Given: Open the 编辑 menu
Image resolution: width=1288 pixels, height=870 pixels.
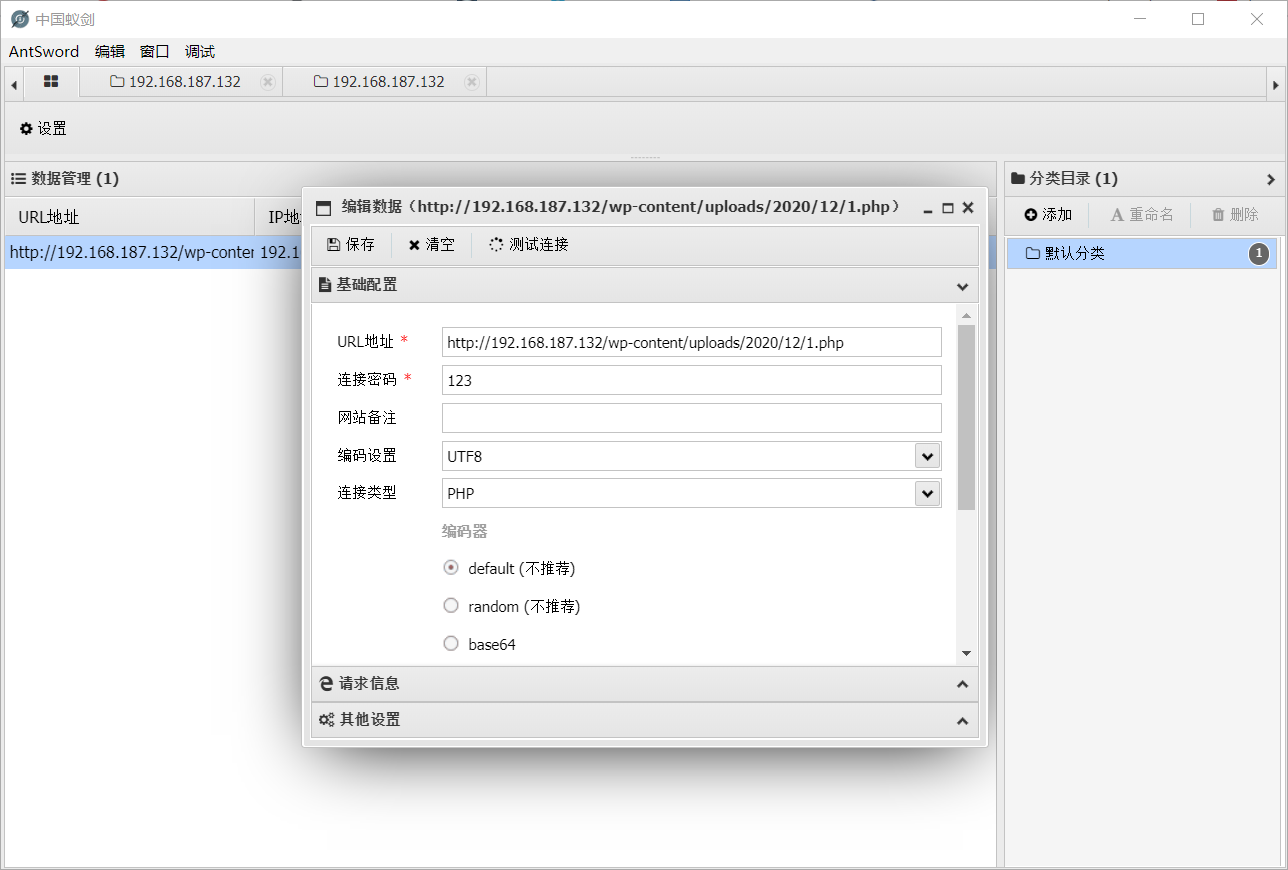Looking at the screenshot, I should (x=110, y=52).
